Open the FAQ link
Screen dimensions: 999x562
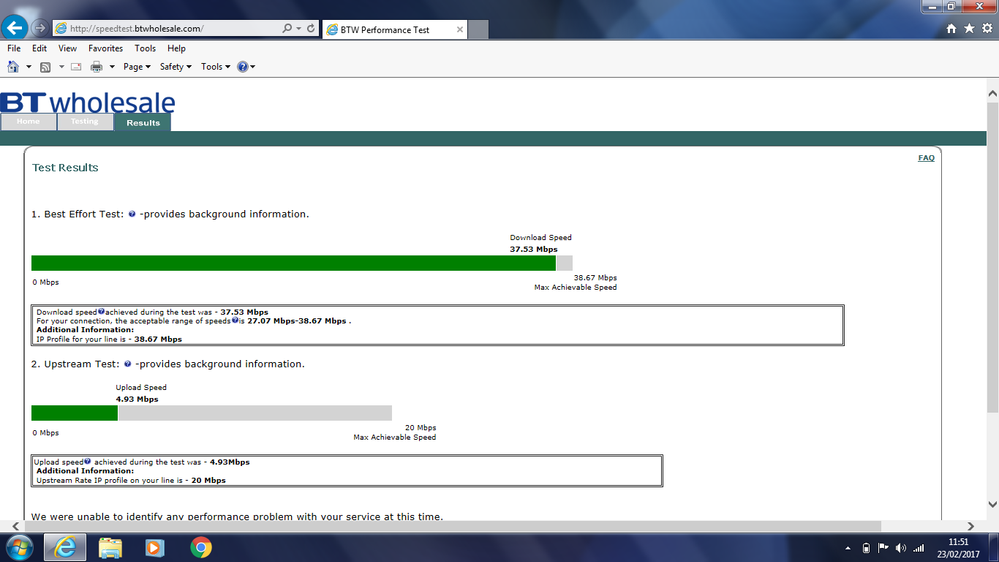click(x=926, y=158)
